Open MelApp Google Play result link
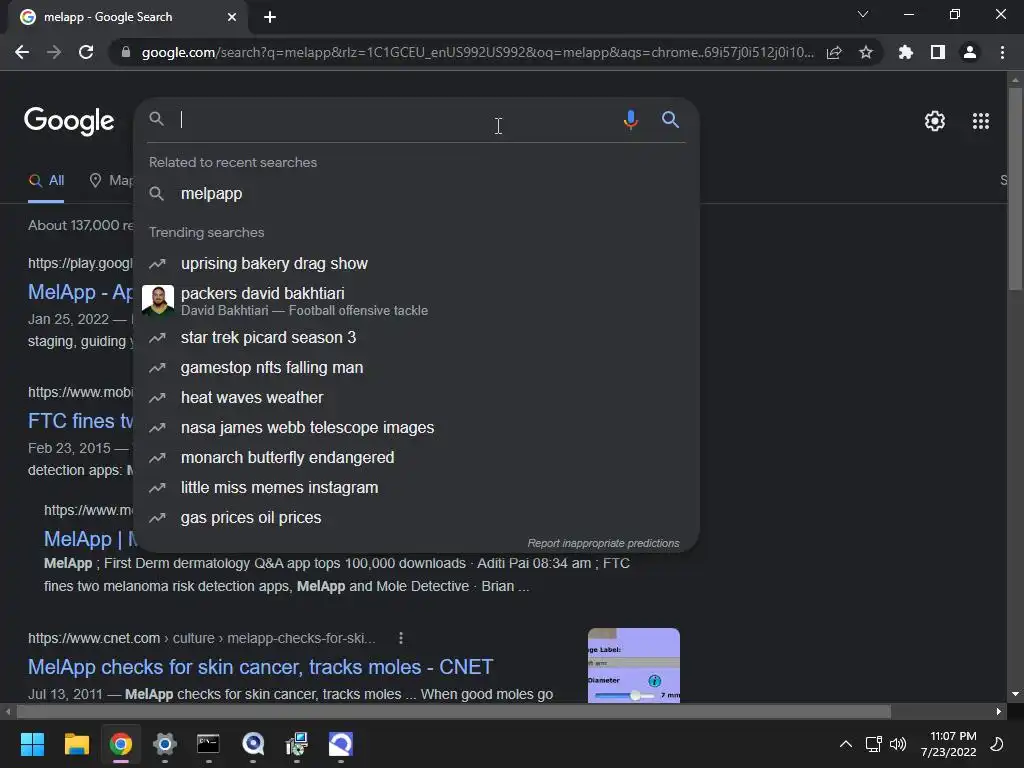Viewport: 1024px width, 768px height. [80, 292]
